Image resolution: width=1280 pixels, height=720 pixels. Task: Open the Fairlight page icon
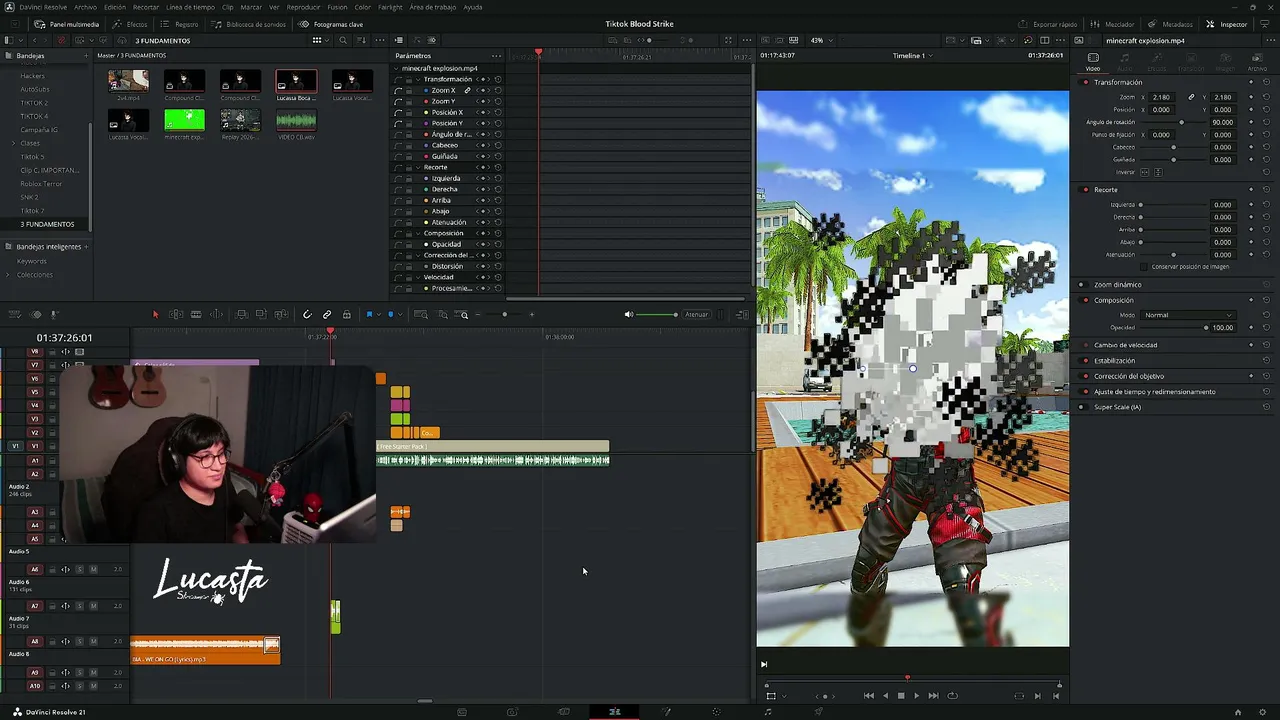tap(768, 712)
